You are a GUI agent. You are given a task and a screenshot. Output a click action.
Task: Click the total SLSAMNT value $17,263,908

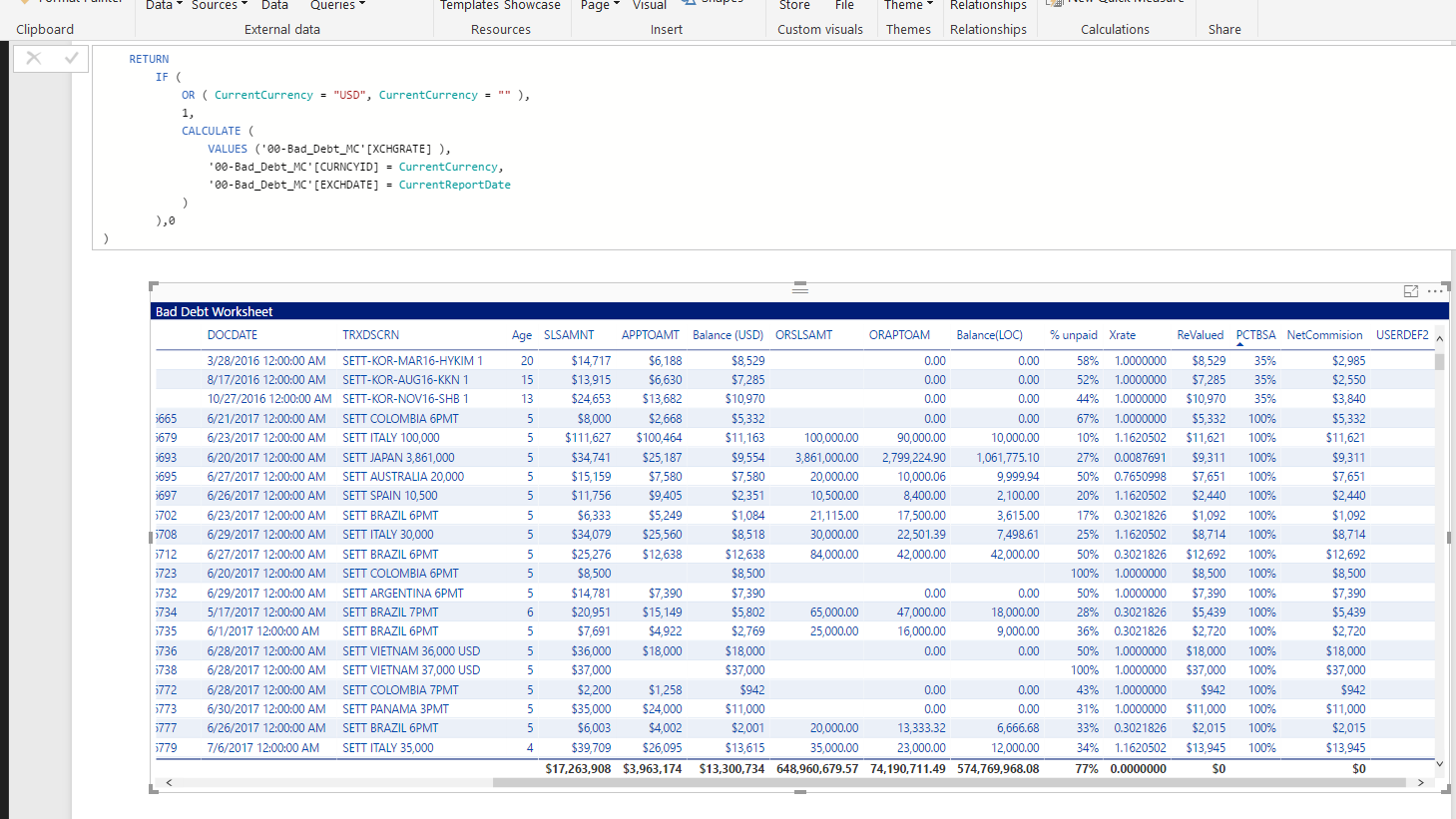click(578, 769)
